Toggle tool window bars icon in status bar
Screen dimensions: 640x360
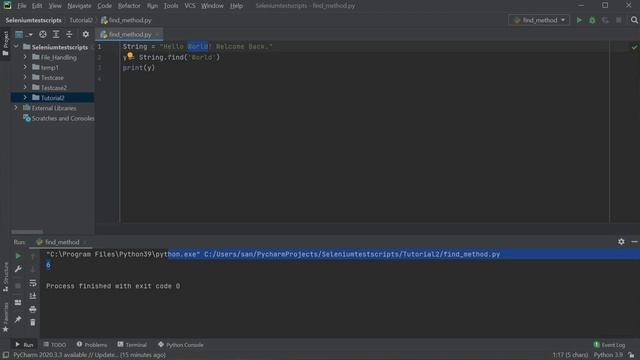(6, 355)
